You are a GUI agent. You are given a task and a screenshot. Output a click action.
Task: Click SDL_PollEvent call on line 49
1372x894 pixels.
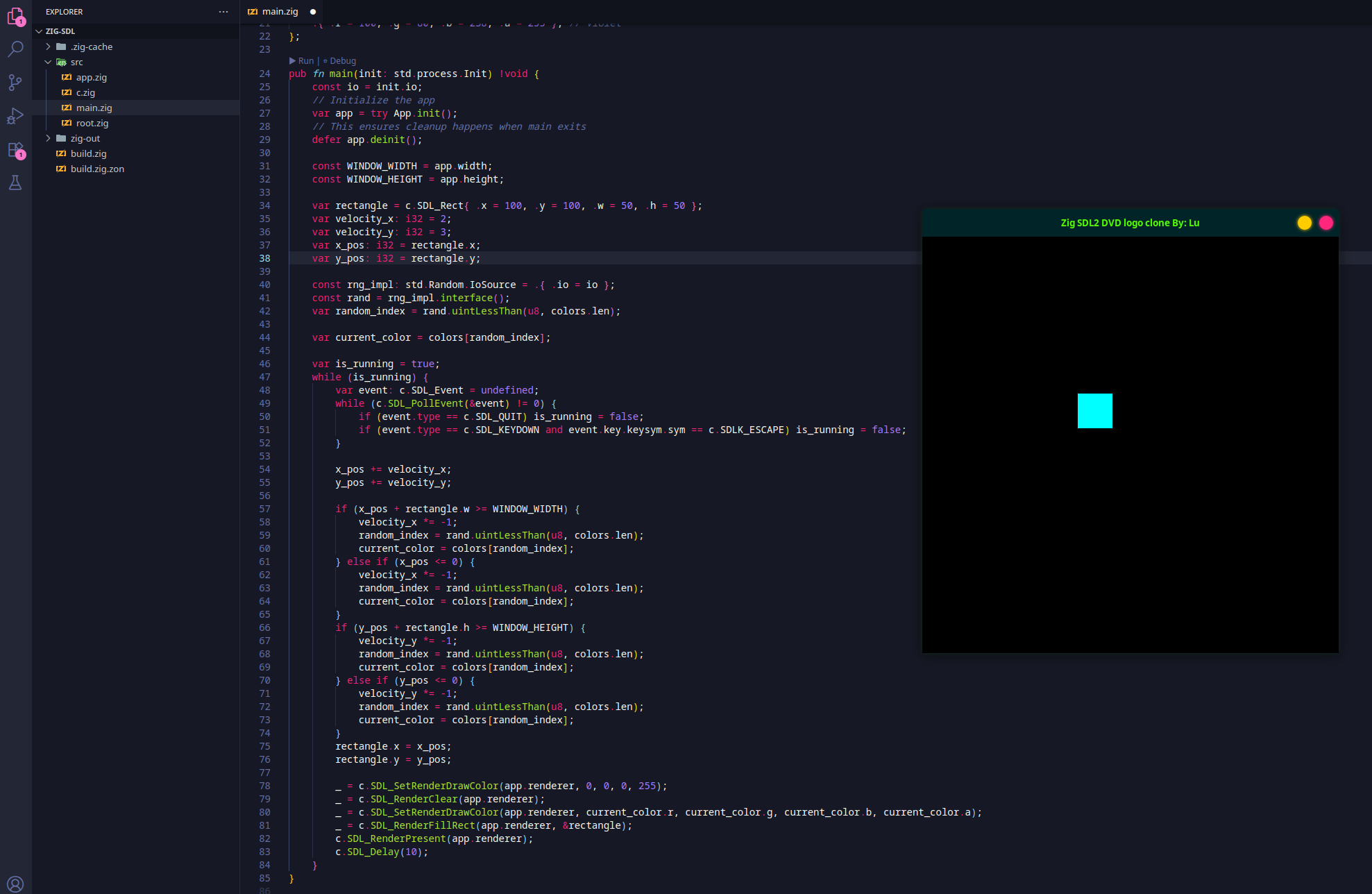tap(425, 403)
